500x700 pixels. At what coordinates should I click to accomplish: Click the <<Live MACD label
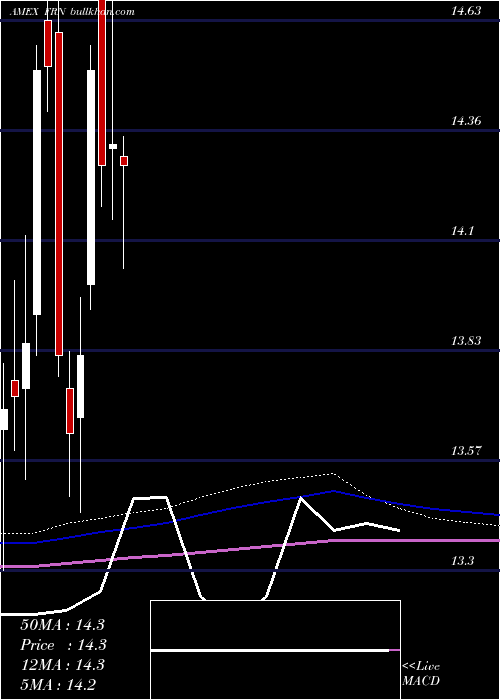click(421, 673)
